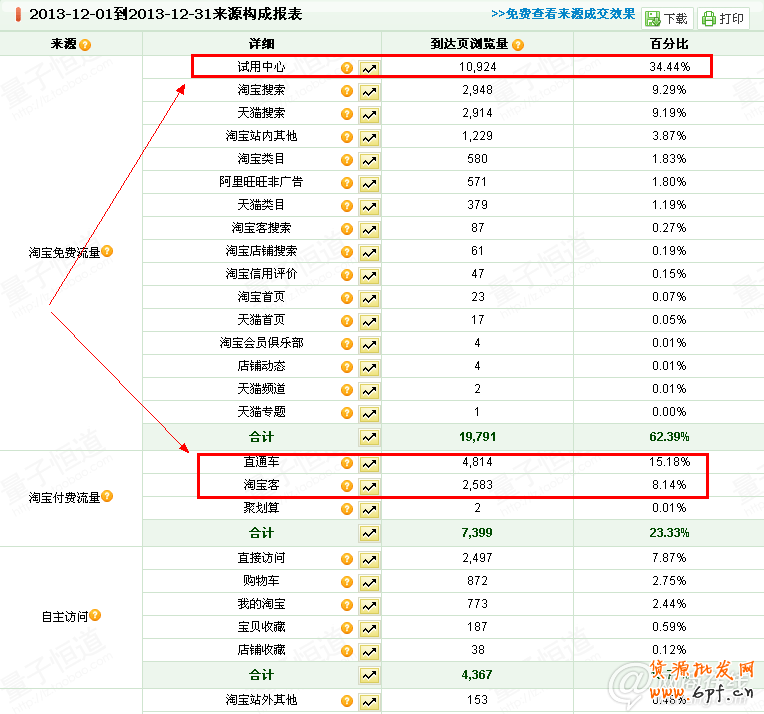Screen dimensions: 764x714
Task: Select the 62.39% total percentage
Action: (669, 437)
